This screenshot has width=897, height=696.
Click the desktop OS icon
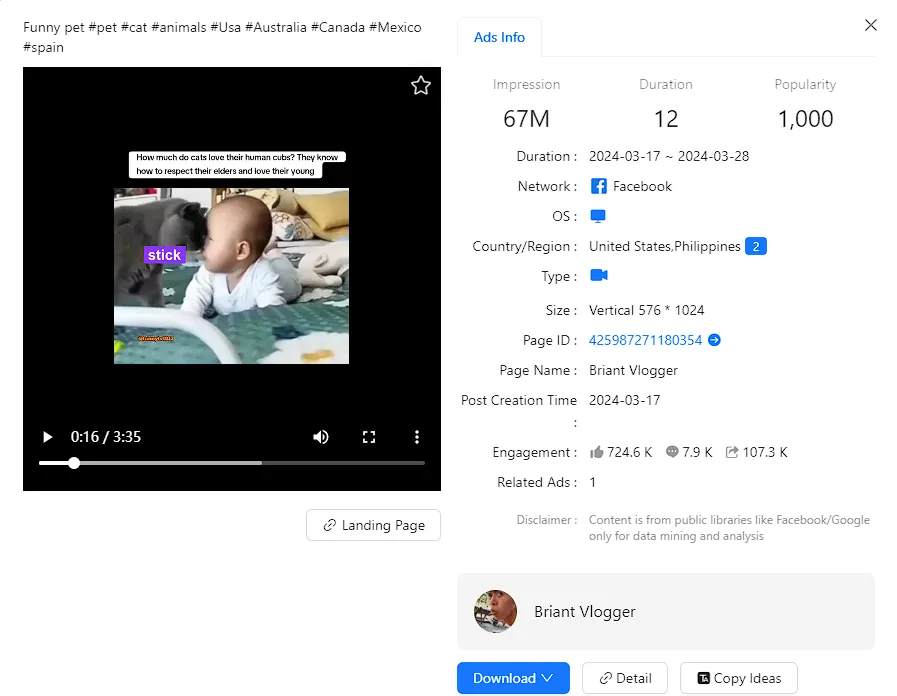(598, 216)
